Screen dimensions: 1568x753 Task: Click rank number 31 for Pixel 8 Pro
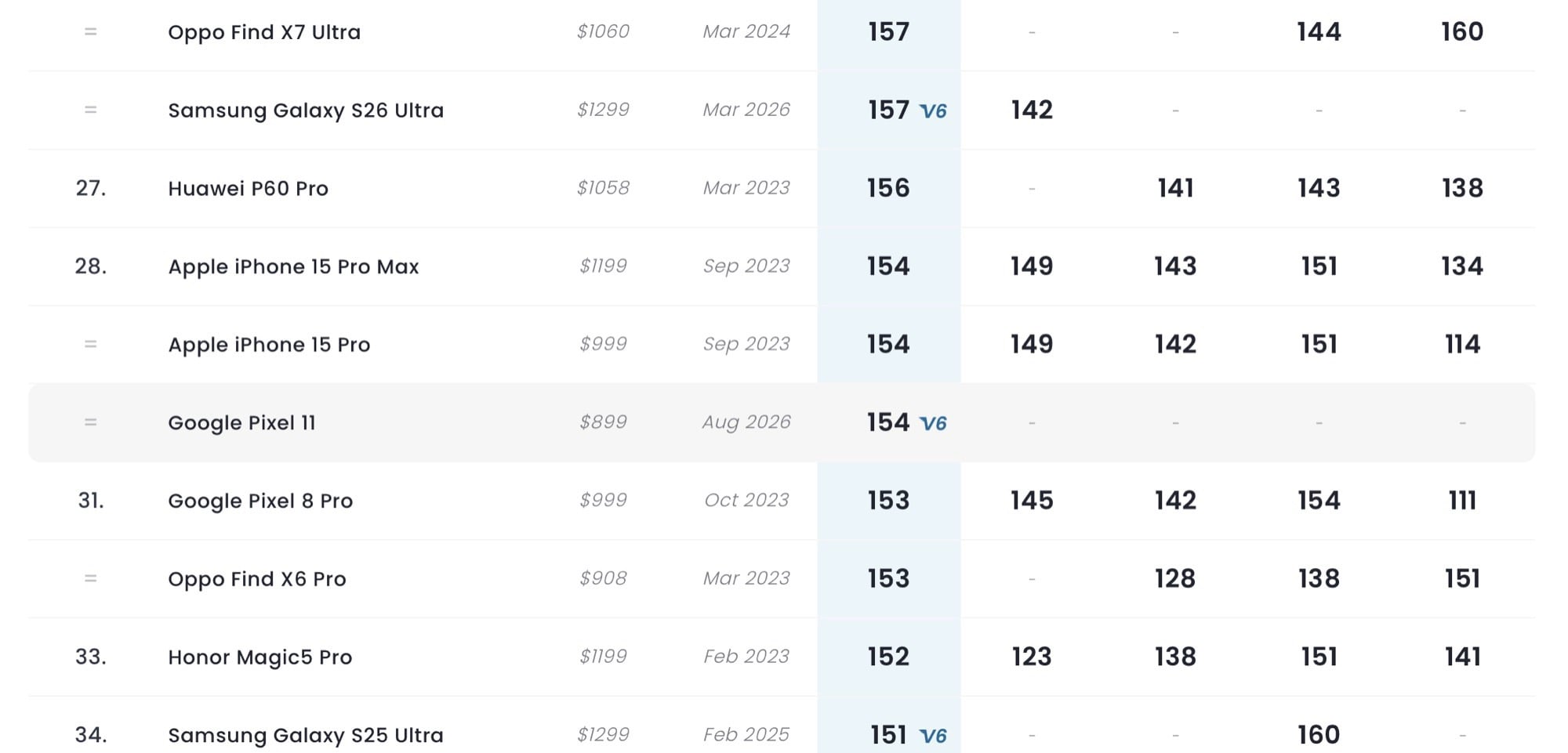pyautogui.click(x=91, y=500)
